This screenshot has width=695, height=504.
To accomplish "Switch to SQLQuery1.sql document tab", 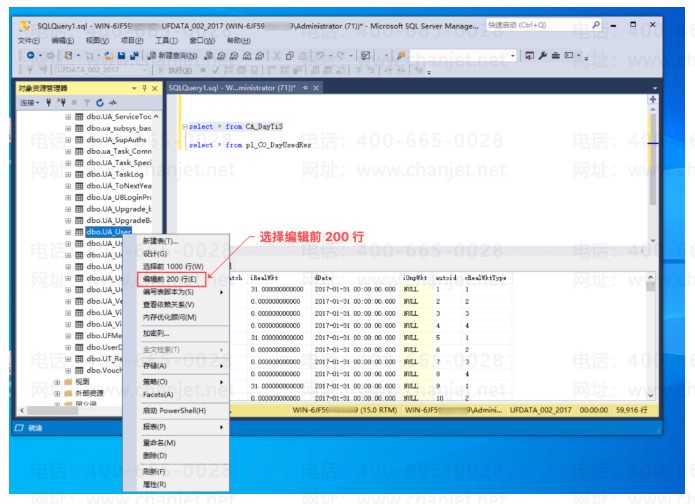I will 232,88.
